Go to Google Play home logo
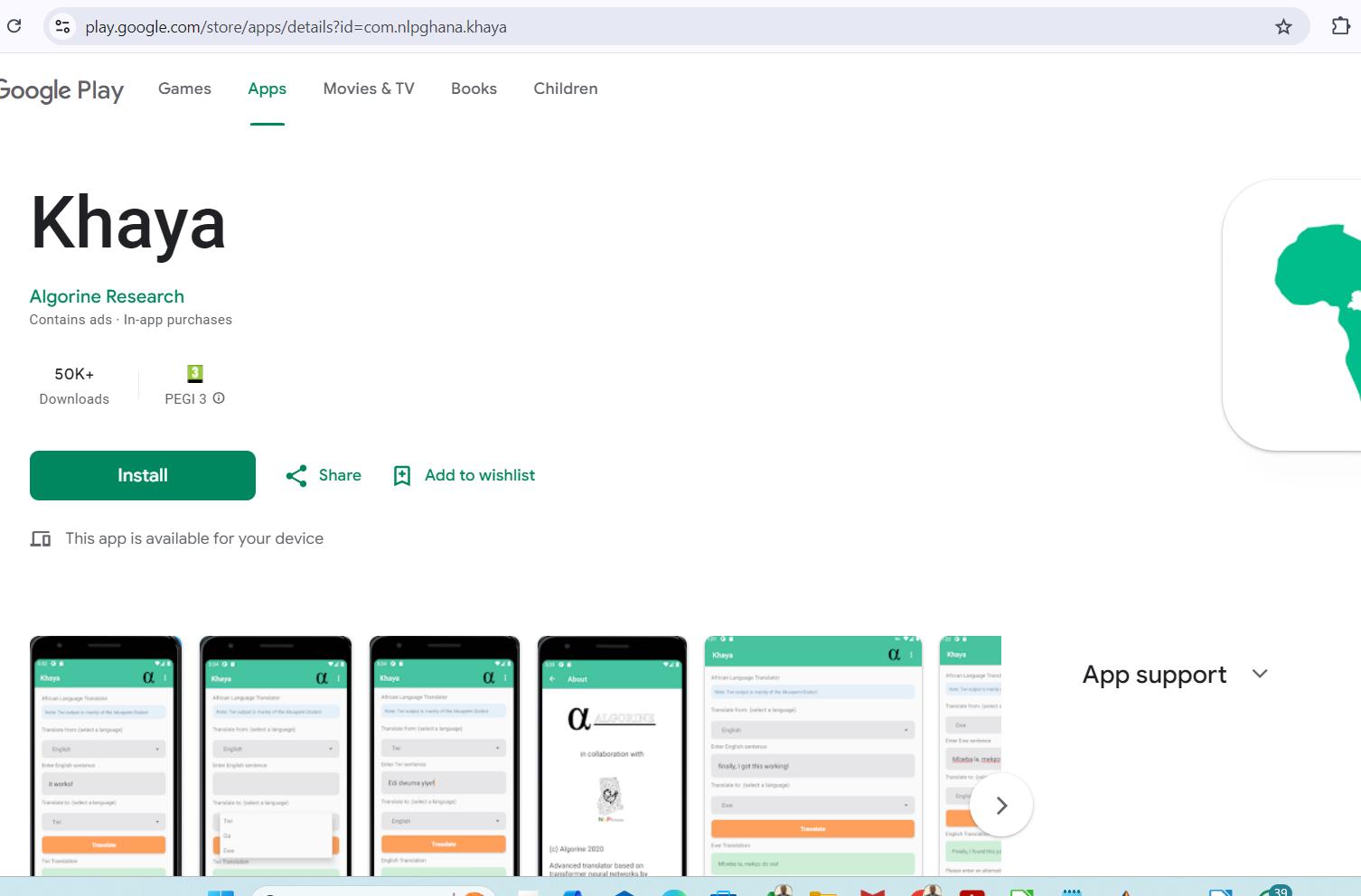 (61, 89)
